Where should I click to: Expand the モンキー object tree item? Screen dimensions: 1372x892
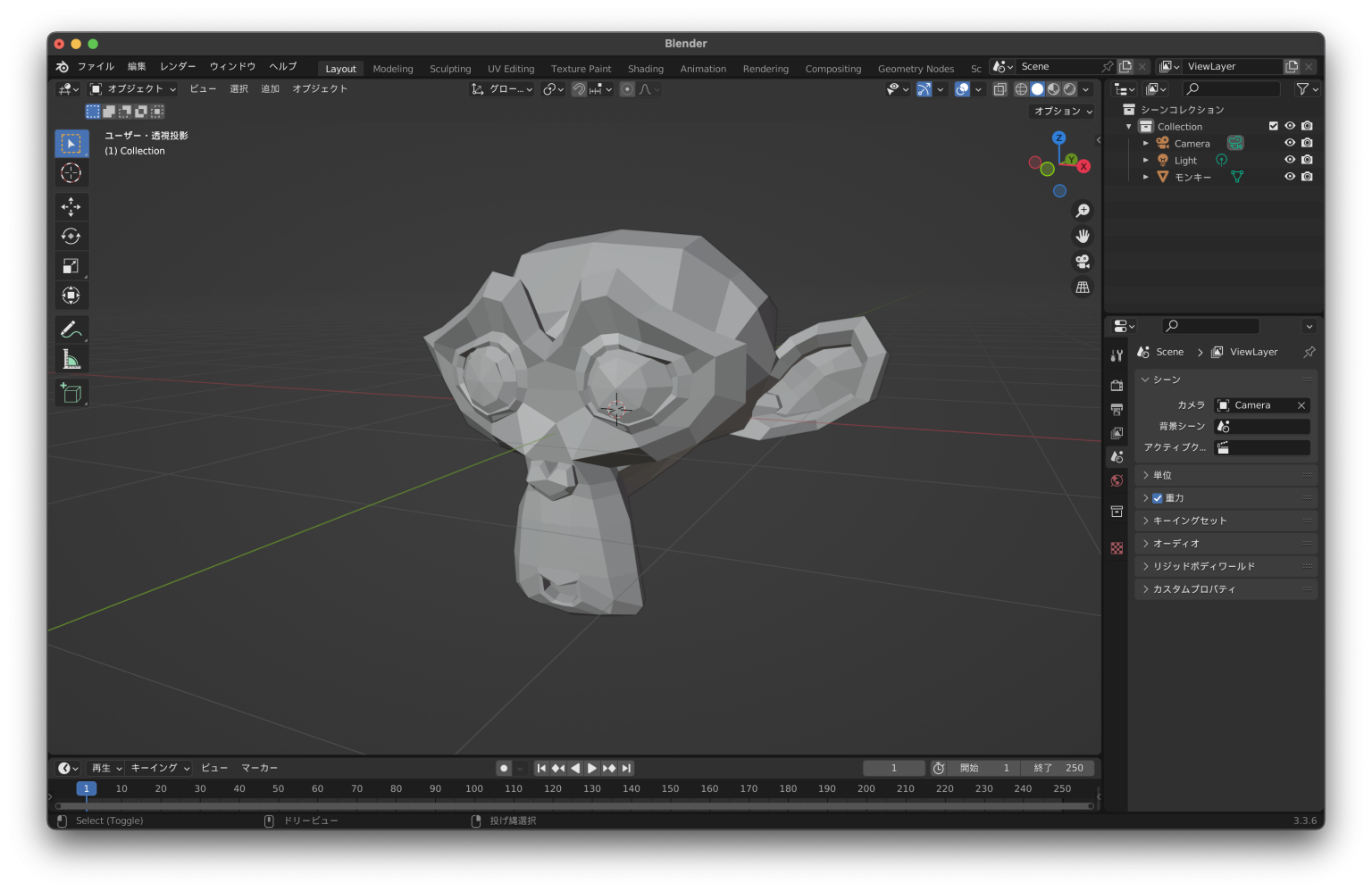tap(1146, 177)
